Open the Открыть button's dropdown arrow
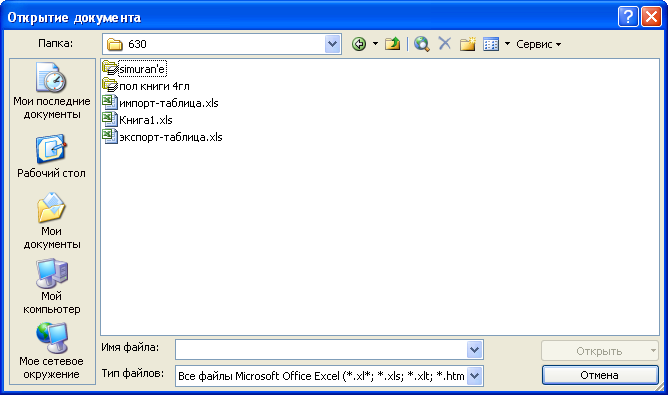This screenshot has width=668, height=395. pos(653,351)
